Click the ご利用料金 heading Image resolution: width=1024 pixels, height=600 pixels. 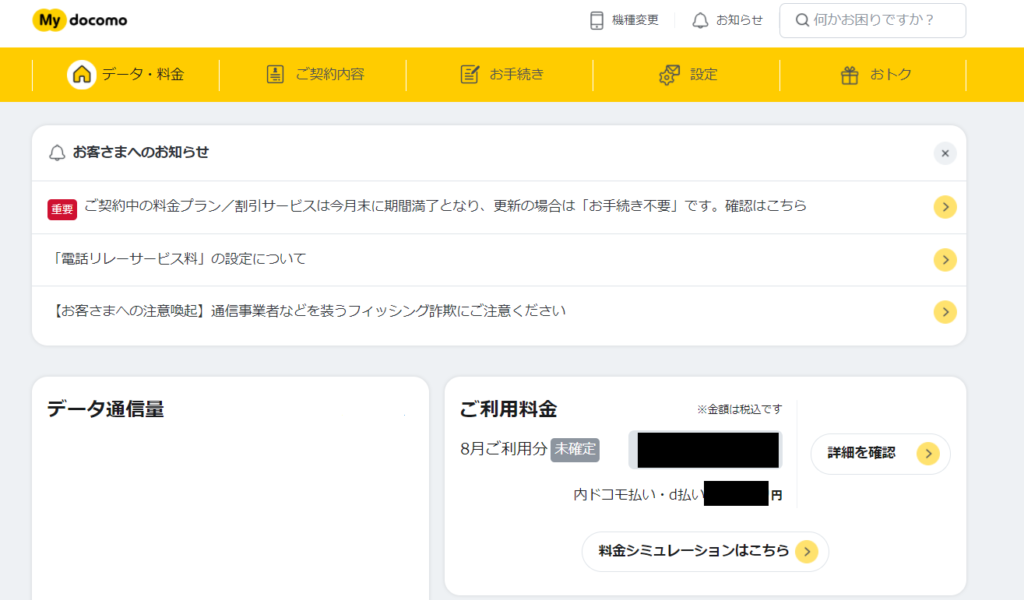(508, 409)
